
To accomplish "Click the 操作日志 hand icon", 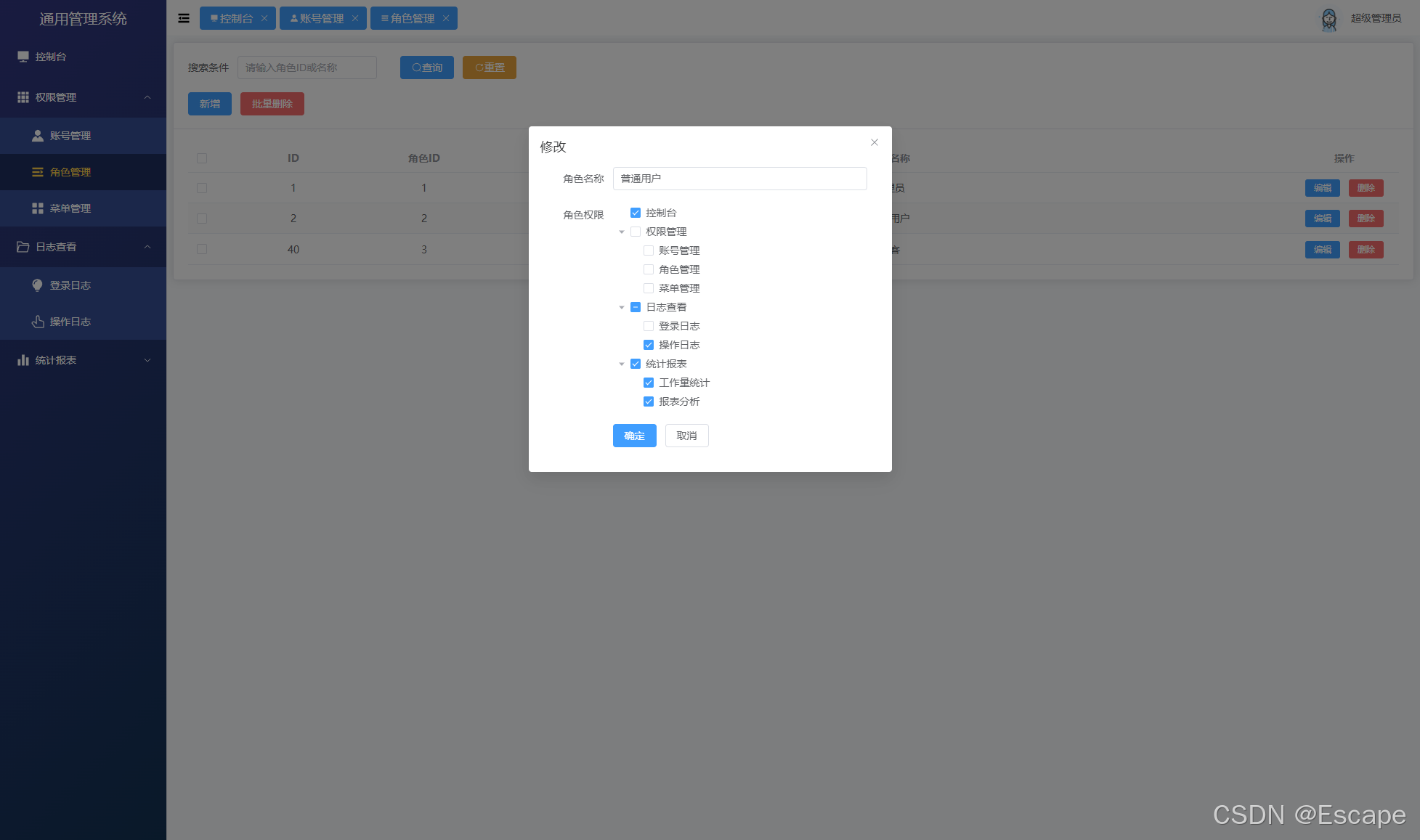I will 37,322.
